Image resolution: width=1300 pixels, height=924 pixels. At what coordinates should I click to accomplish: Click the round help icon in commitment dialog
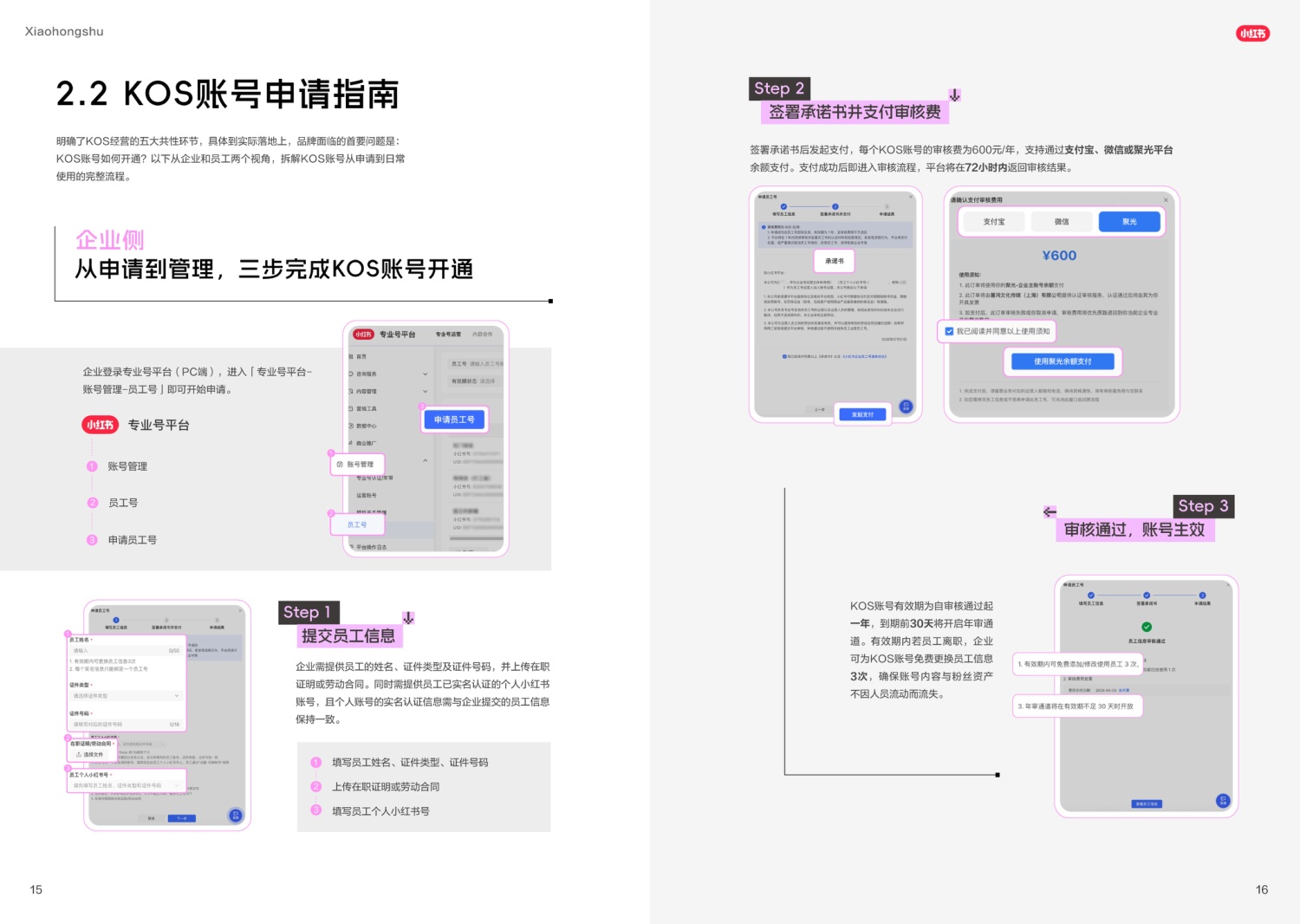point(906,407)
